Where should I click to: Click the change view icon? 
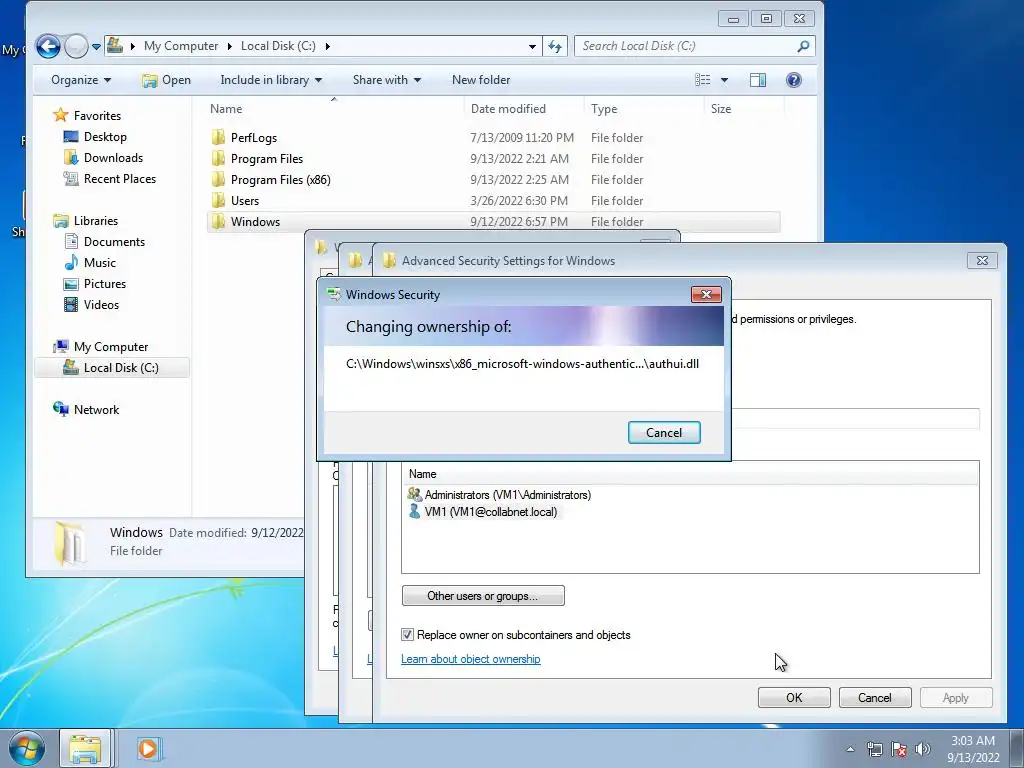pyautogui.click(x=703, y=80)
